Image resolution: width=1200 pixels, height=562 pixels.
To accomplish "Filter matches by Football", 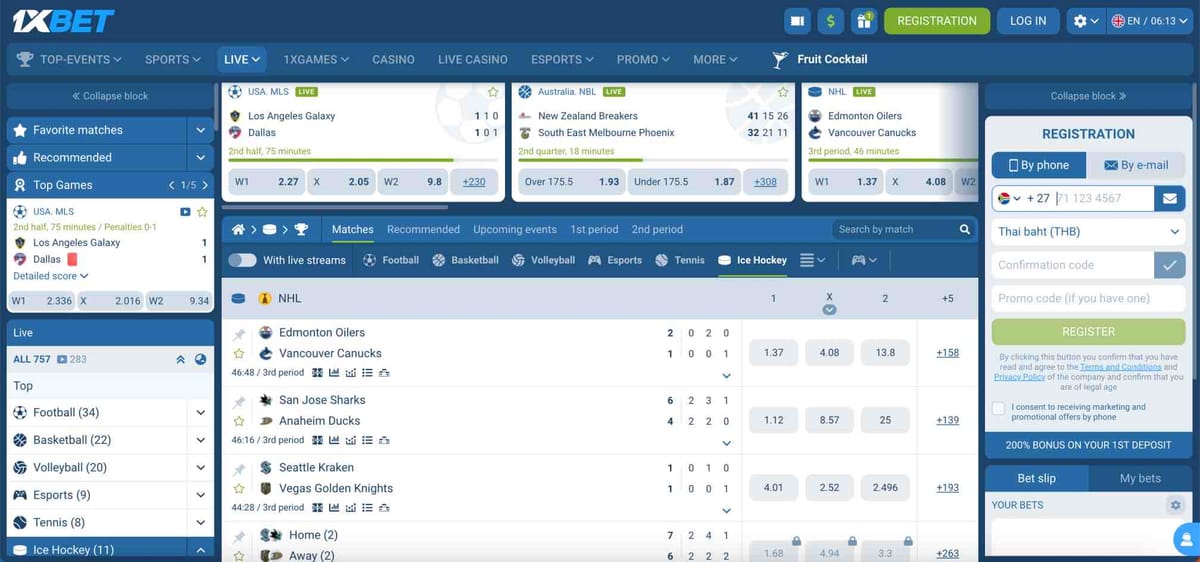I will (x=391, y=260).
